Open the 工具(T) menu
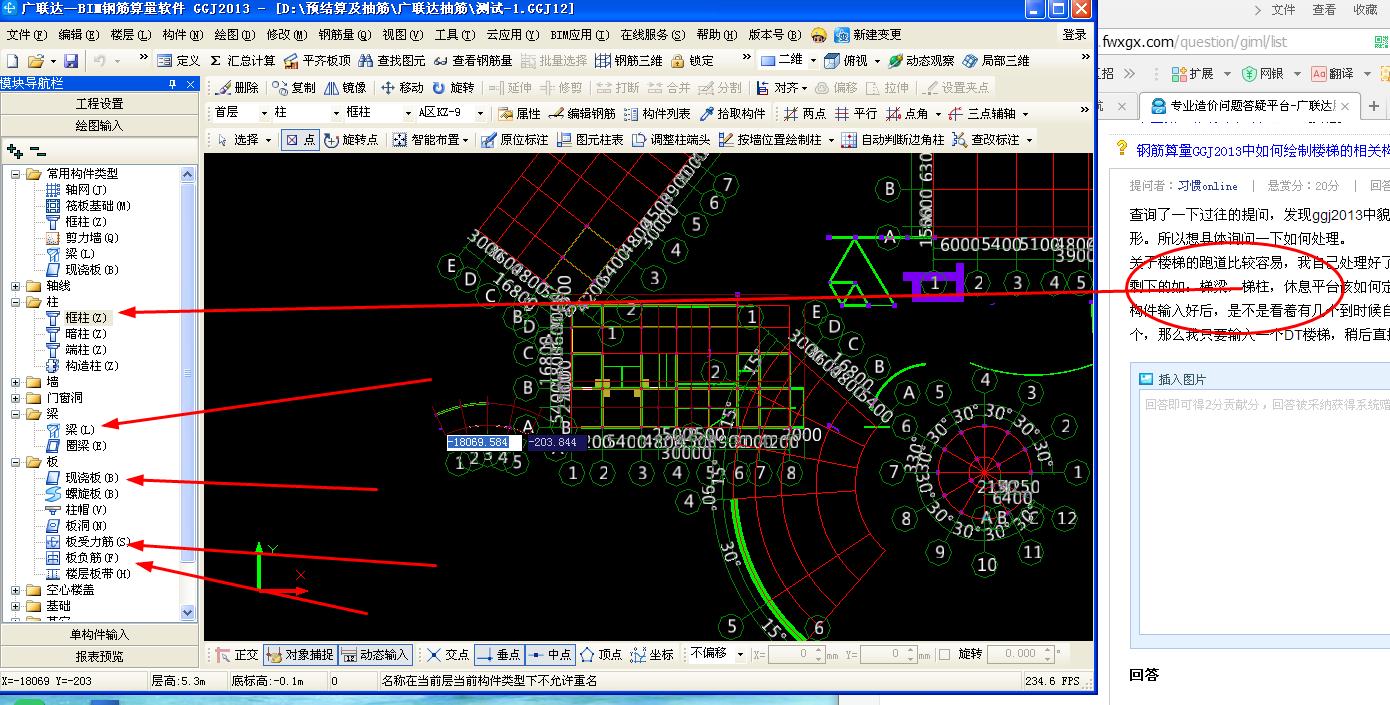Screen dimensions: 1390x705 pyautogui.click(x=455, y=35)
